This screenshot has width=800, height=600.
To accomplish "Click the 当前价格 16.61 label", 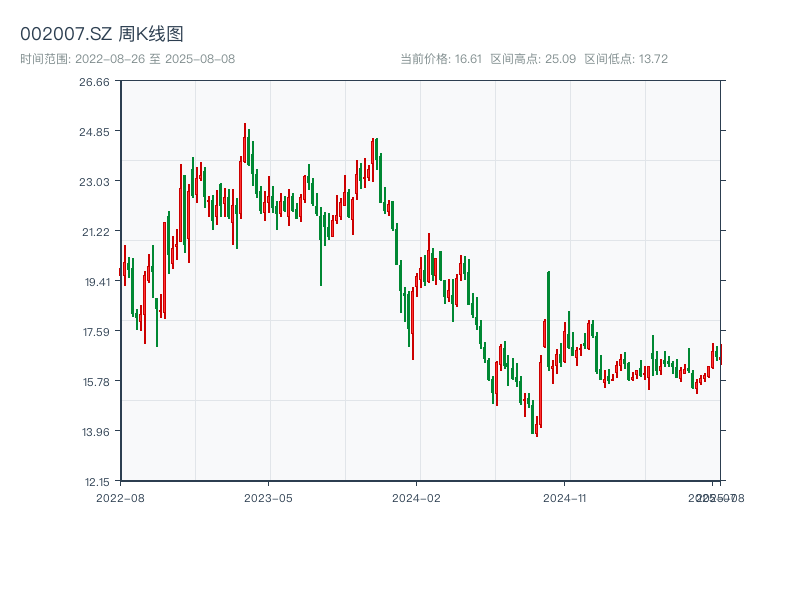I will pos(441,59).
